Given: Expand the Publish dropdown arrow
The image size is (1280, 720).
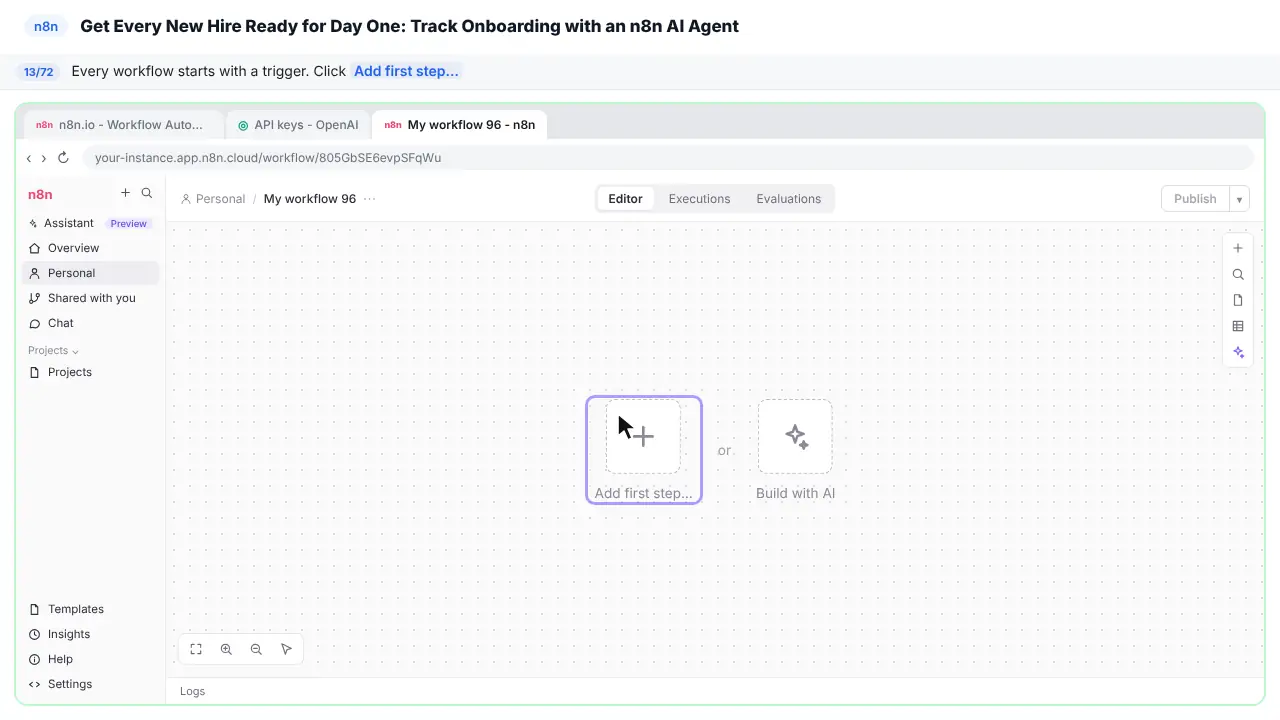Looking at the screenshot, I should pos(1239,199).
